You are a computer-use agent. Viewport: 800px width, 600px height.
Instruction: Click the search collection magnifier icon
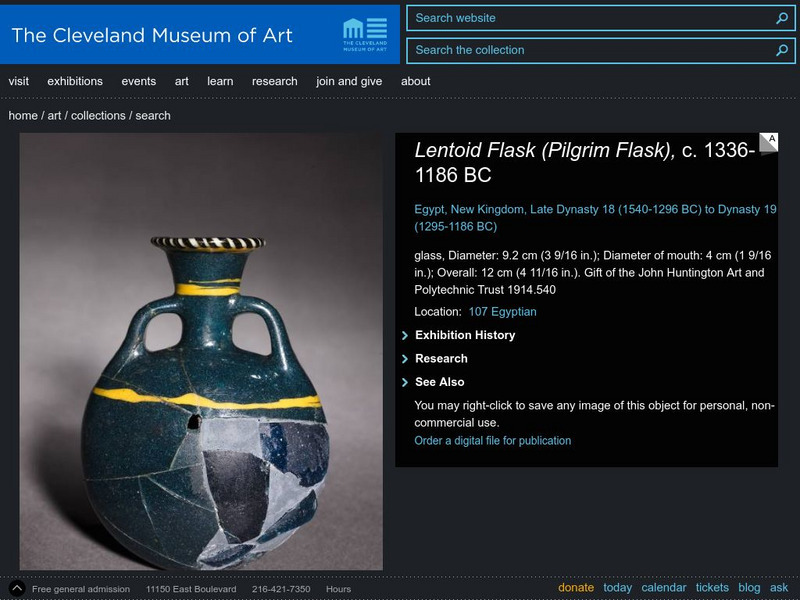tap(782, 50)
